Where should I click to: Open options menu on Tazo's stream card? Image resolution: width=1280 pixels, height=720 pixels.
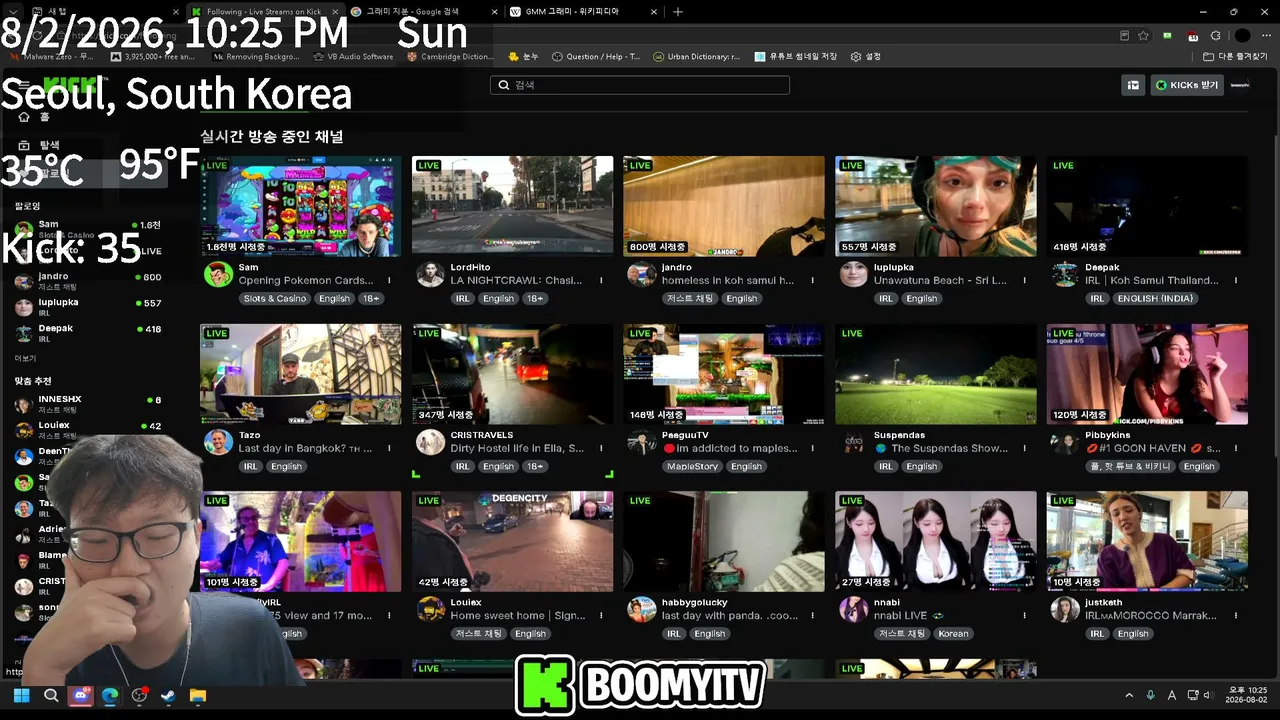(x=389, y=449)
